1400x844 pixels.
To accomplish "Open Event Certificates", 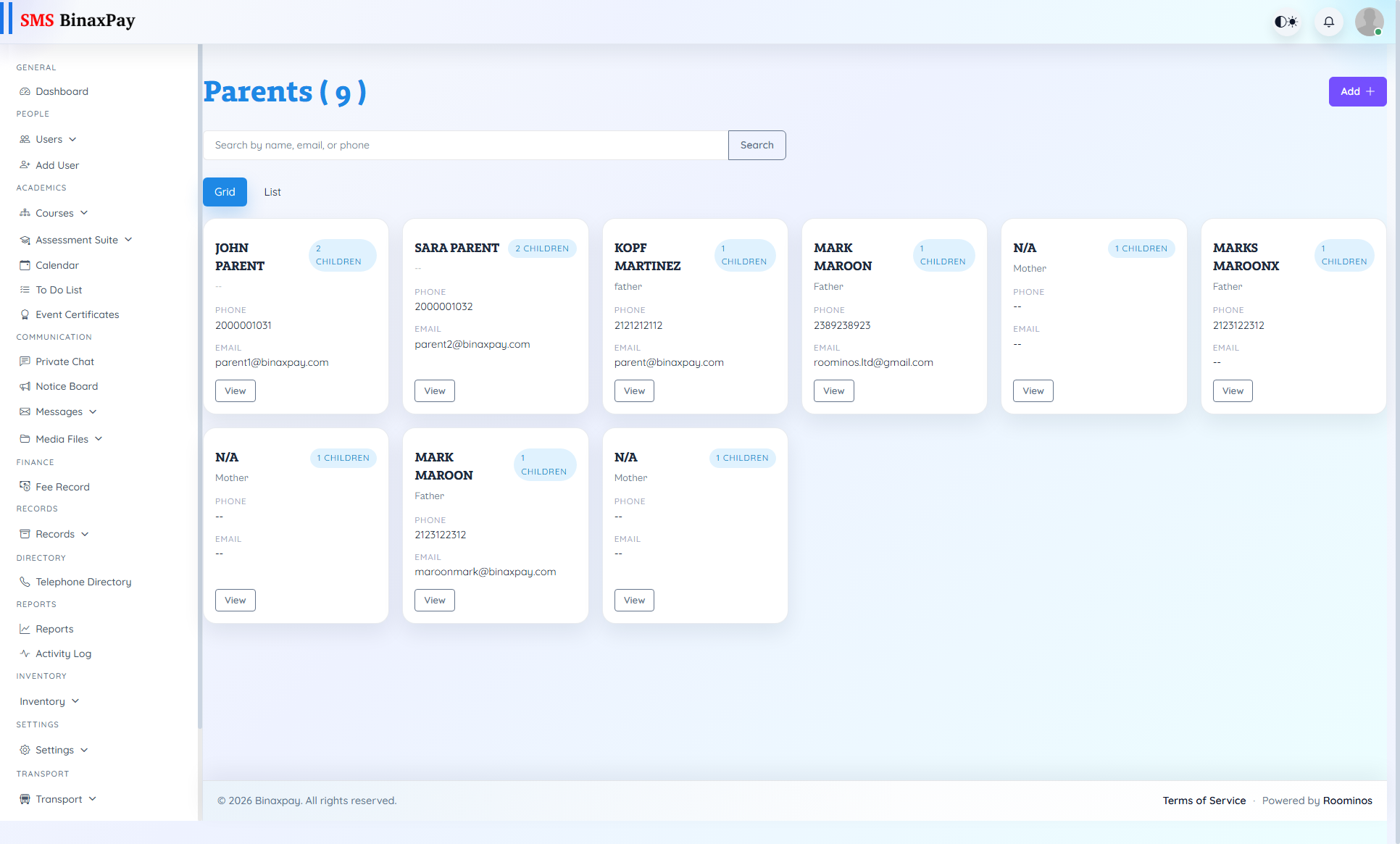I will click(x=77, y=314).
